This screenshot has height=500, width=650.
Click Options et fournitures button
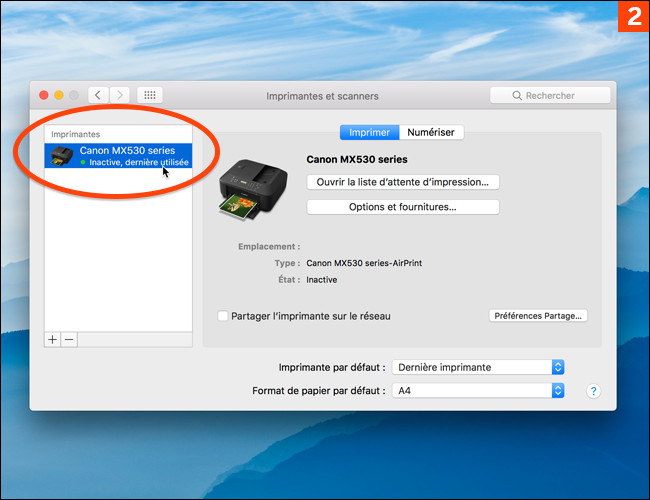pyautogui.click(x=402, y=207)
